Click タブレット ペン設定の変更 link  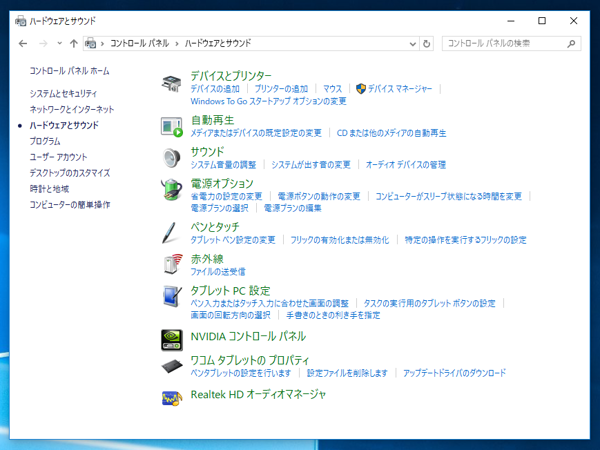[x=233, y=240]
